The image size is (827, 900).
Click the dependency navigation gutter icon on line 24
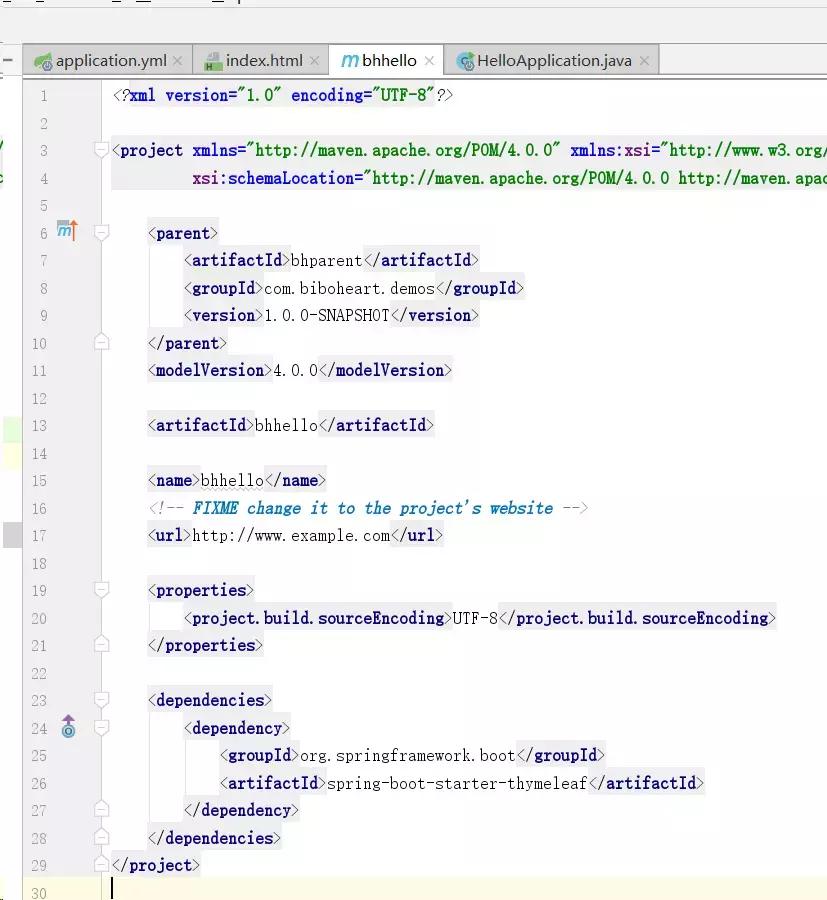point(67,727)
